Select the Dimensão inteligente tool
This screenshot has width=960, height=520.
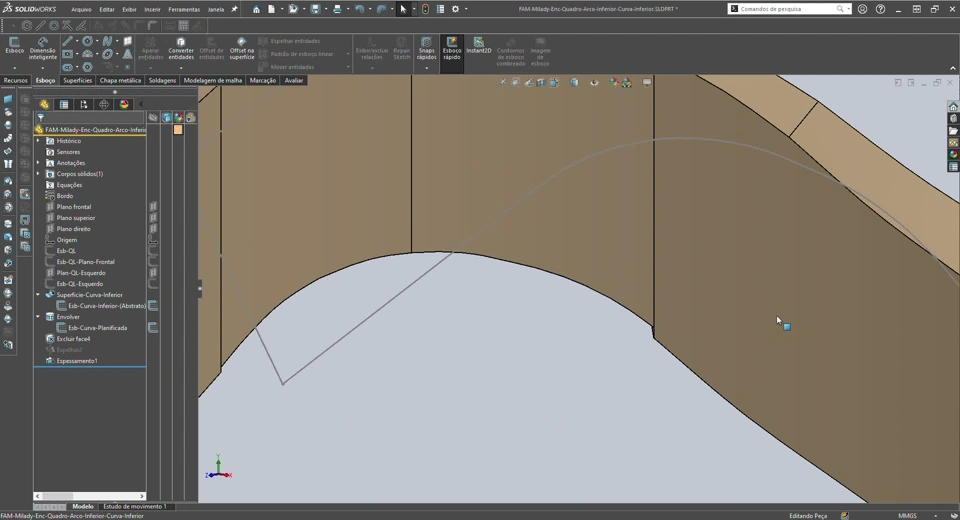pos(43,49)
